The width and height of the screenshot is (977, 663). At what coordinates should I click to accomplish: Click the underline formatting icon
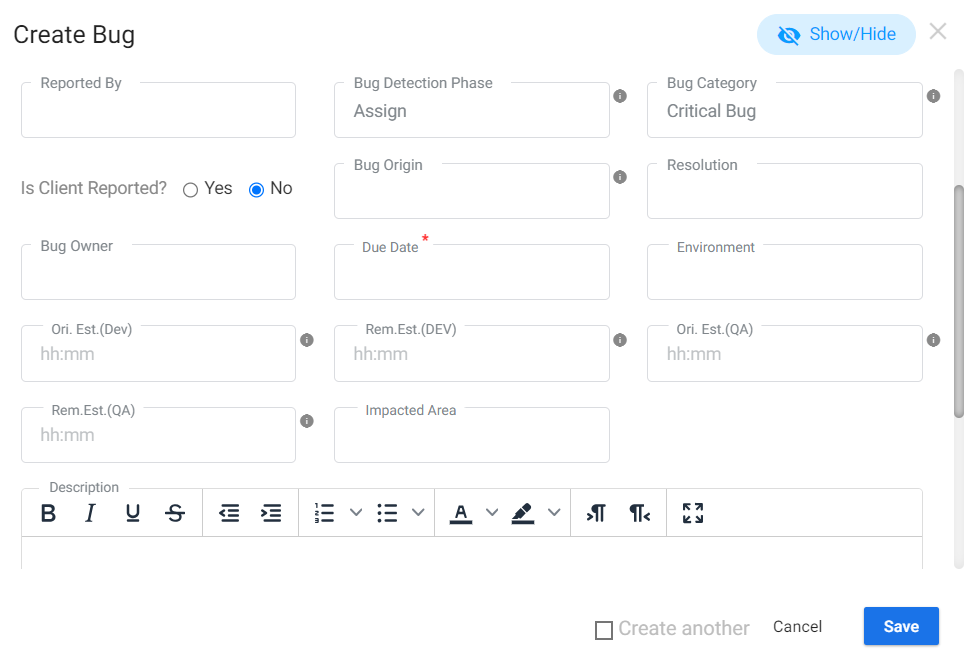click(x=133, y=513)
